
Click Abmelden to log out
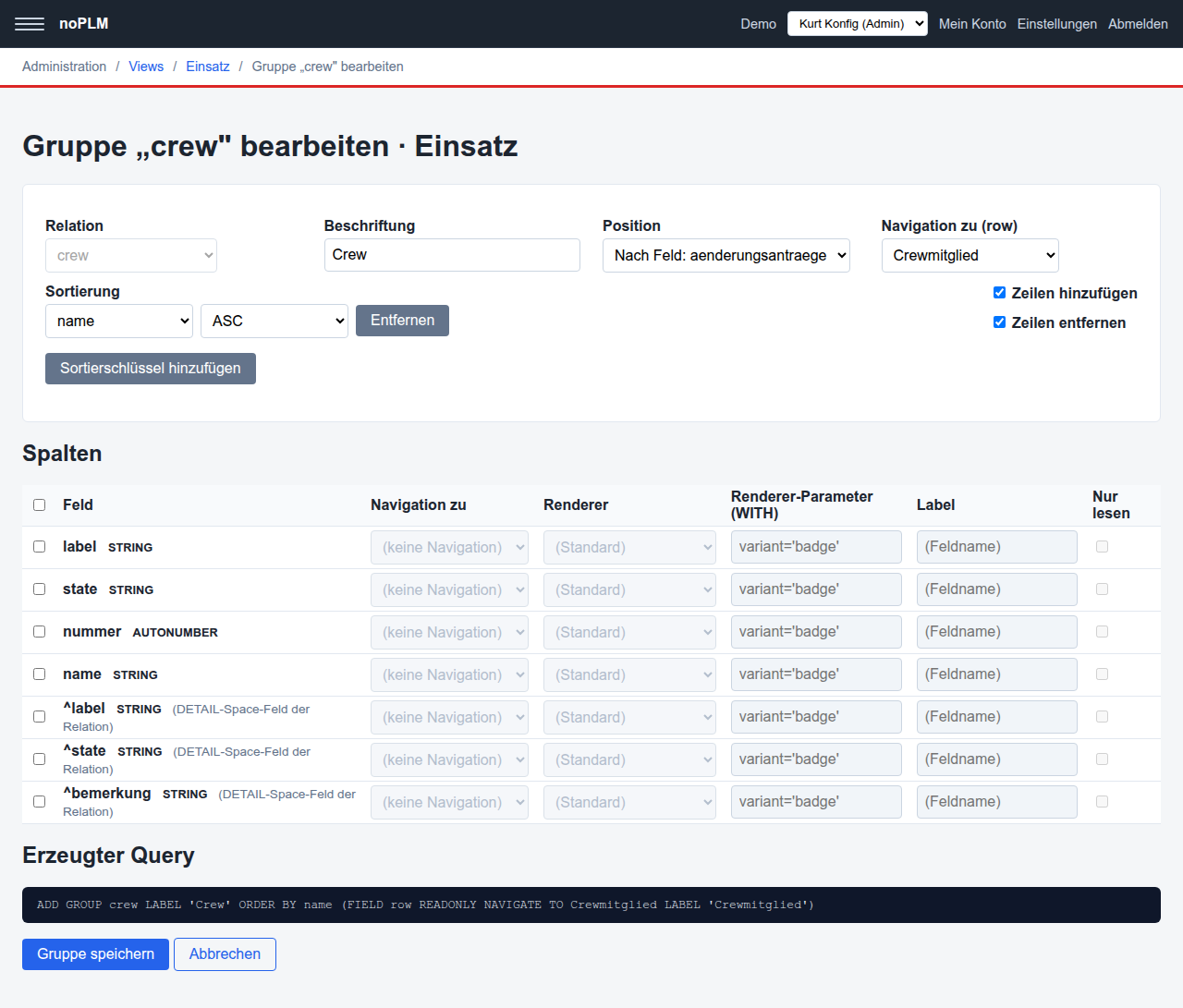pyautogui.click(x=1138, y=24)
